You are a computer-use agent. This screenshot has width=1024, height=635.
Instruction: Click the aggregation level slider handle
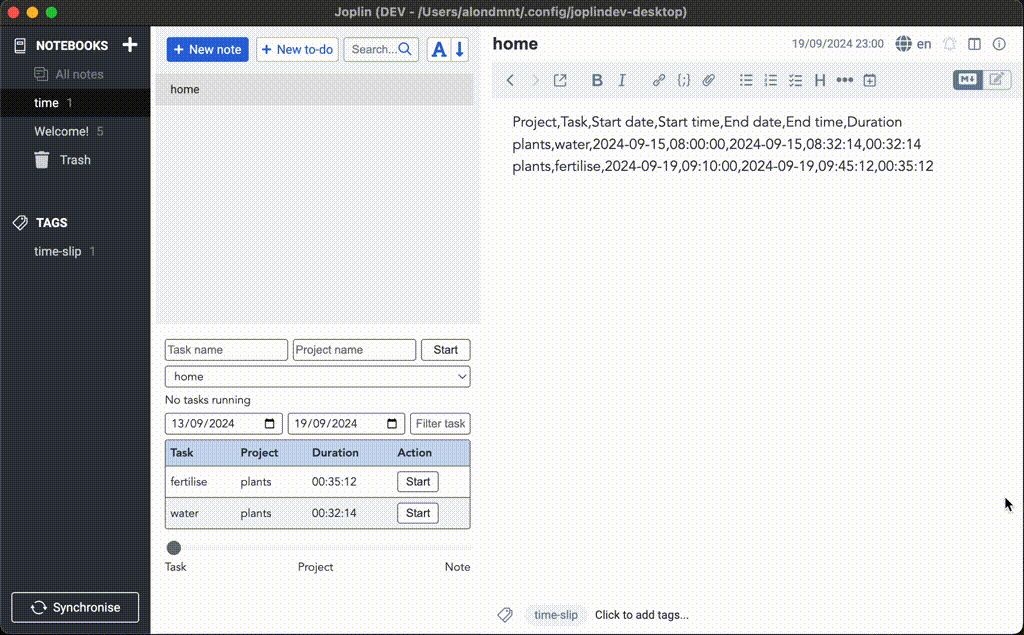pos(174,548)
